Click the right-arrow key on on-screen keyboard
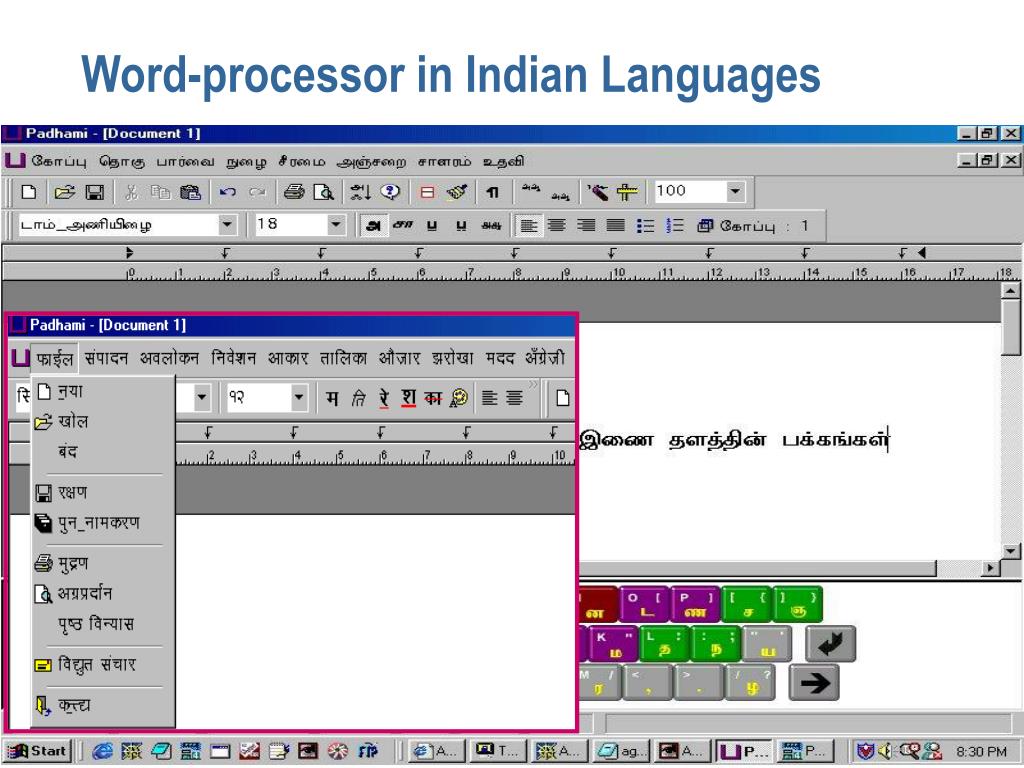 click(x=814, y=683)
